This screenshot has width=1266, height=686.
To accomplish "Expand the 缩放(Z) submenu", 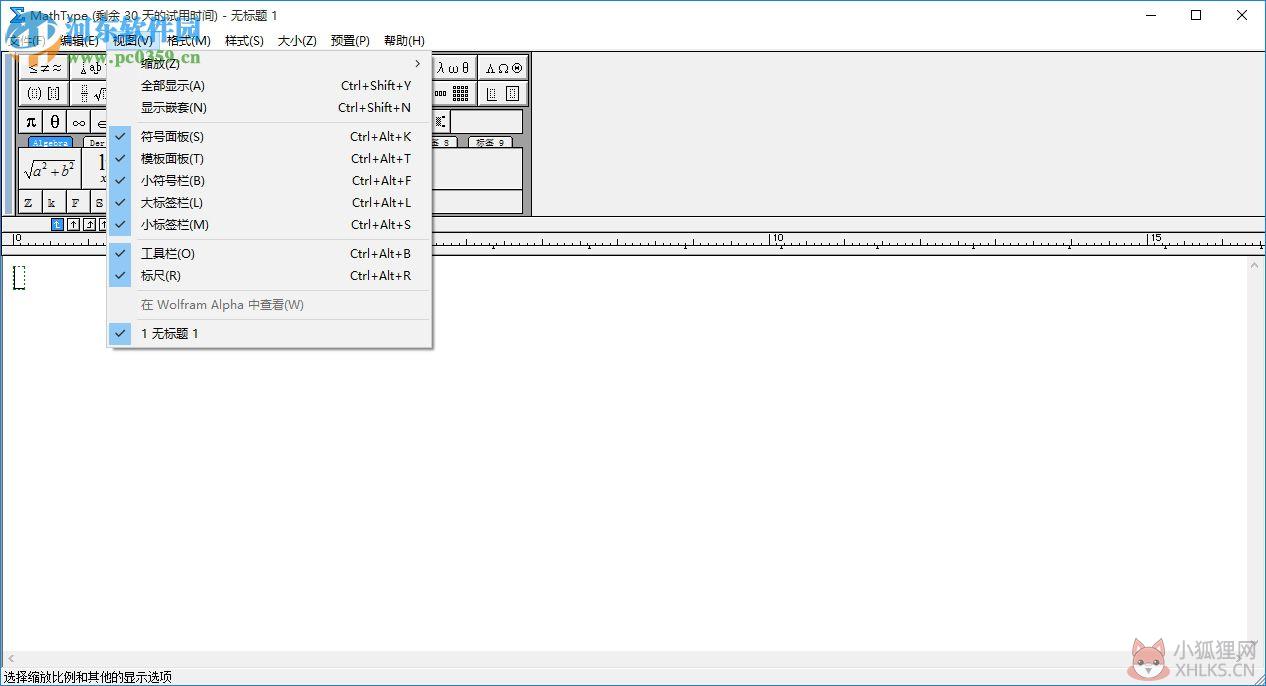I will tap(270, 64).
